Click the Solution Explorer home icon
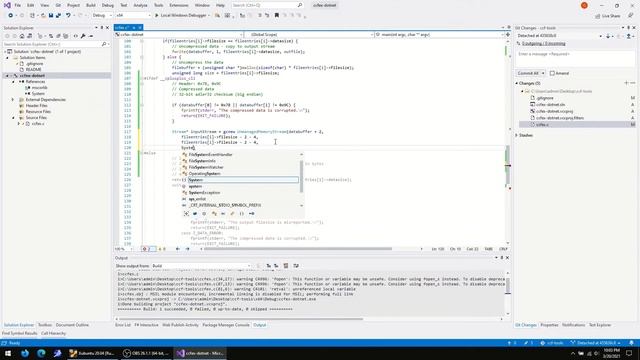Screen dimensions: 640x360 click(x=22, y=36)
